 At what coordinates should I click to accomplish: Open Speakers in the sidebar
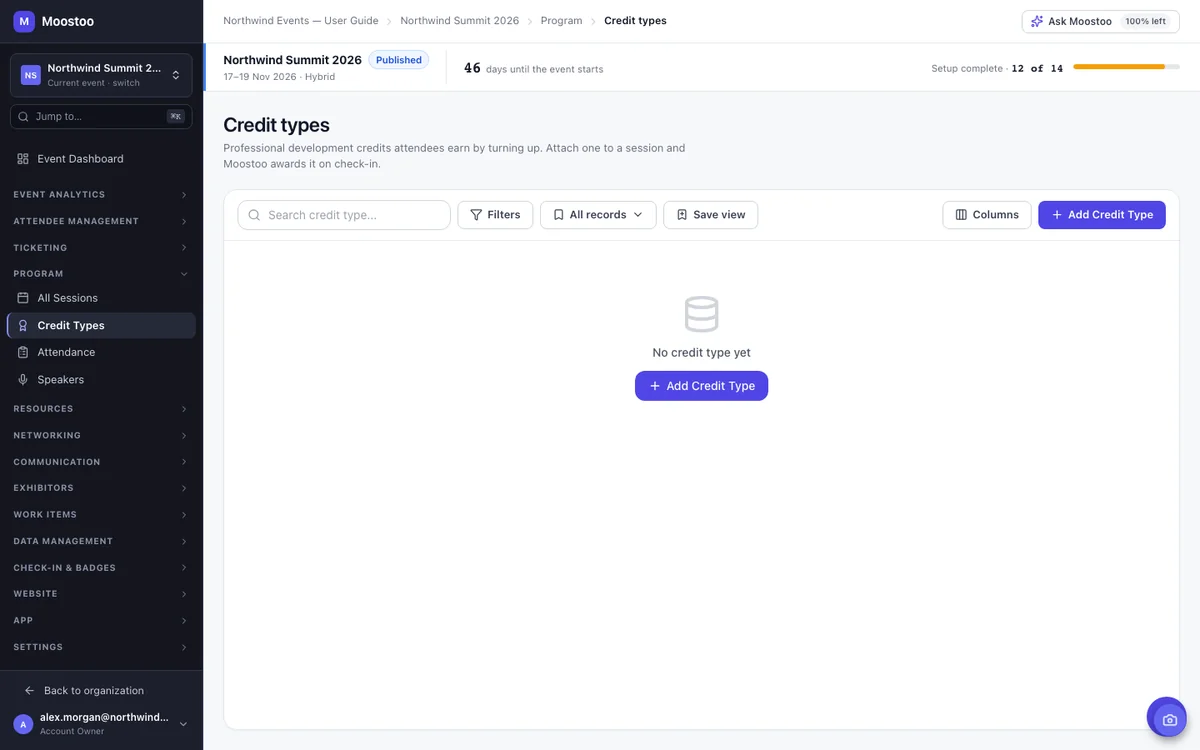point(101,380)
